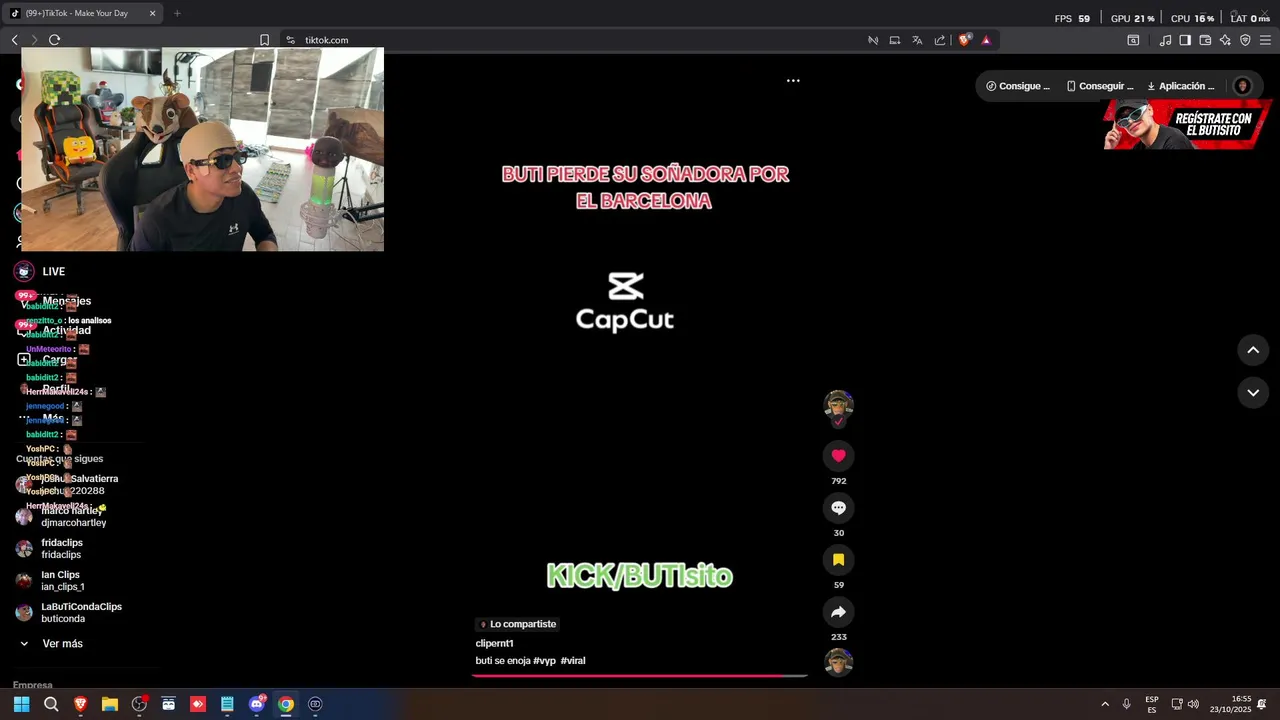Click the #viral hashtag
This screenshot has height=720, width=1280.
point(573,661)
